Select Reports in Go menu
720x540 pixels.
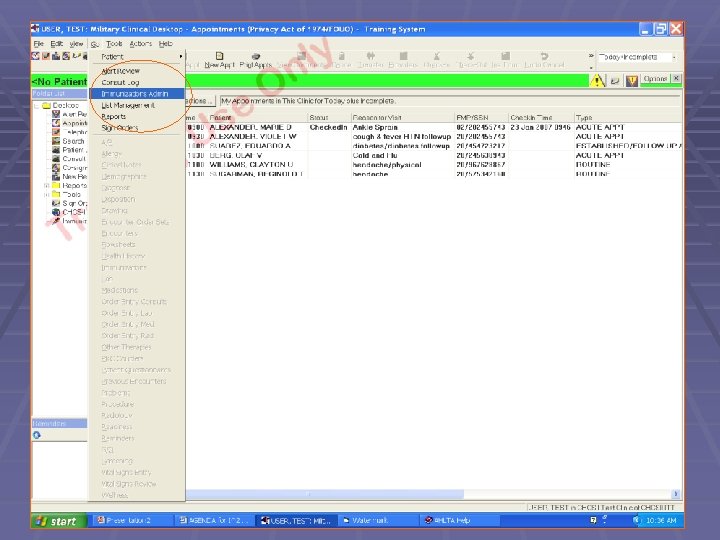click(137, 117)
